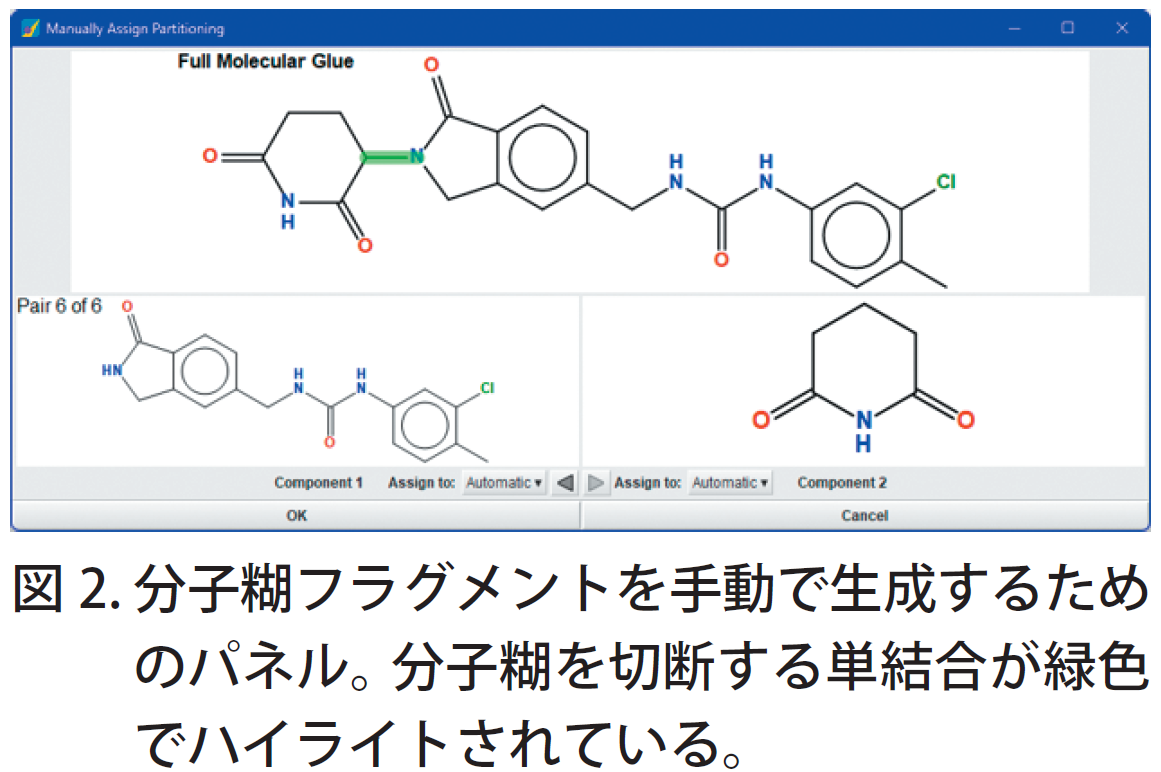Image resolution: width=1161 pixels, height=772 pixels.
Task: Click the 'Component 2' label
Action: tap(842, 483)
